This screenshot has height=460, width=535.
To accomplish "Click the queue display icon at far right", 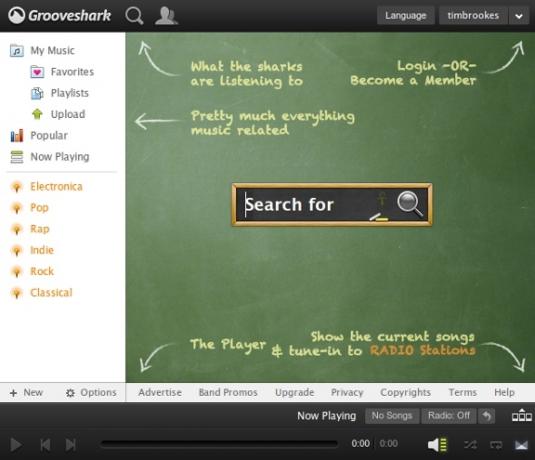I will click(522, 416).
